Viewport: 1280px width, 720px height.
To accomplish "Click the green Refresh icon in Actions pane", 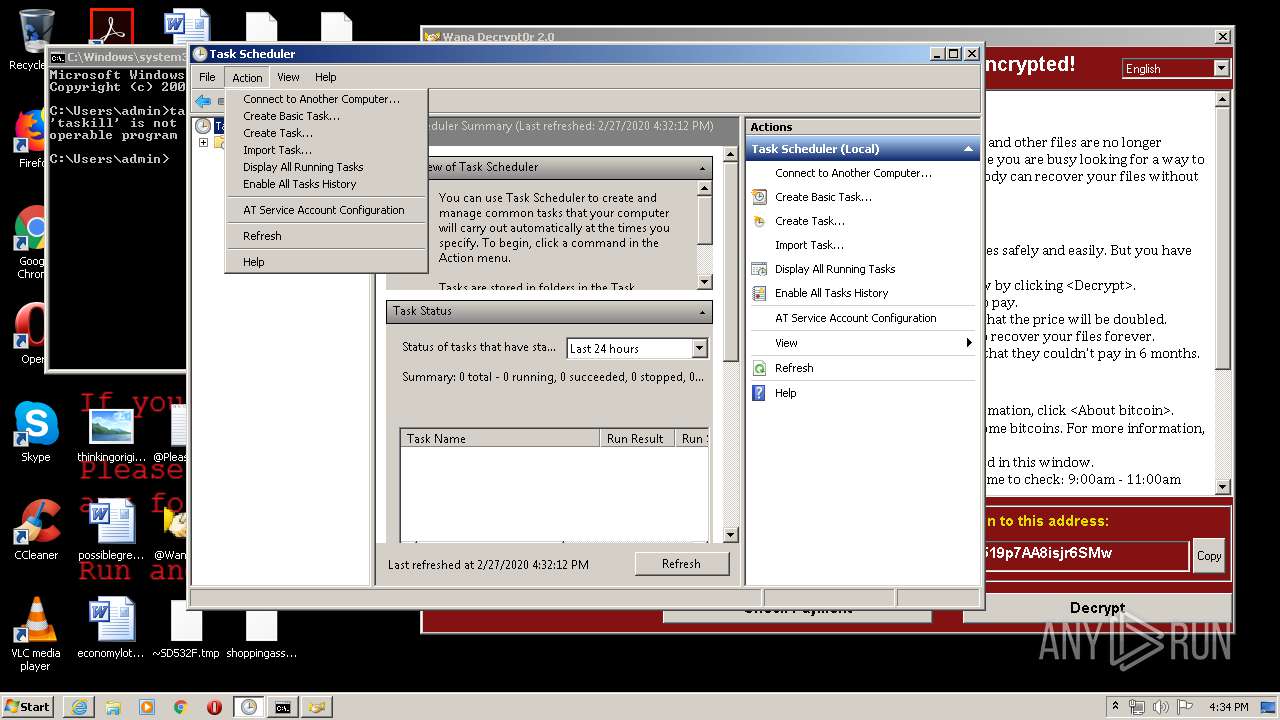I will click(759, 368).
